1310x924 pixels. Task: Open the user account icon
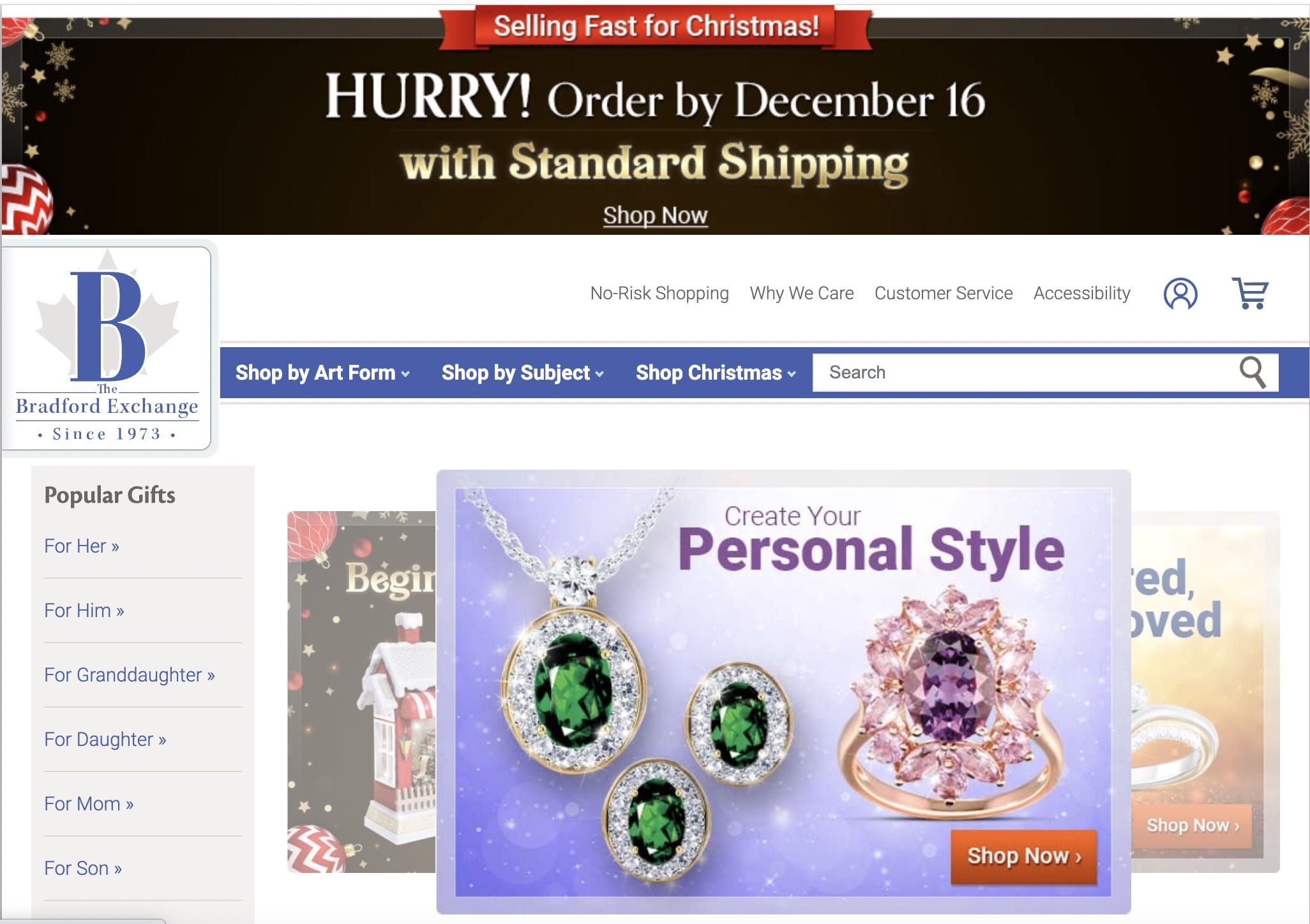pos(1180,294)
